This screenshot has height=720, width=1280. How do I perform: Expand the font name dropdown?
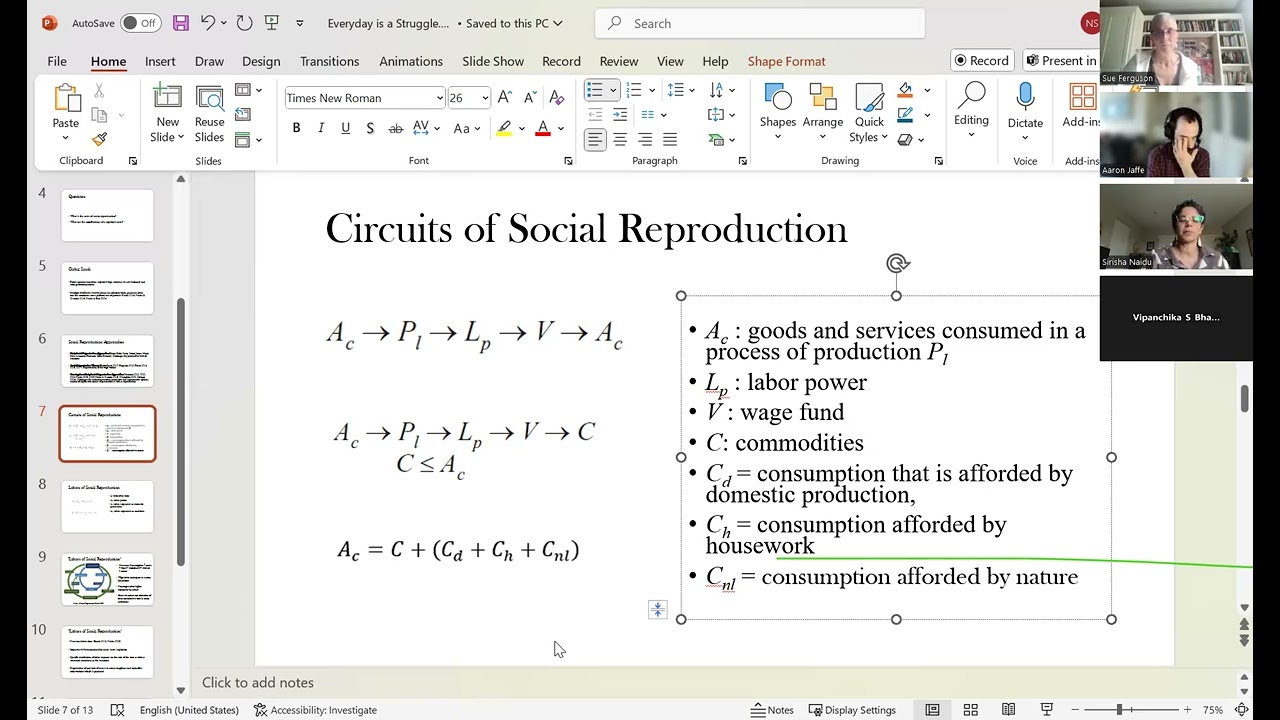click(x=439, y=98)
